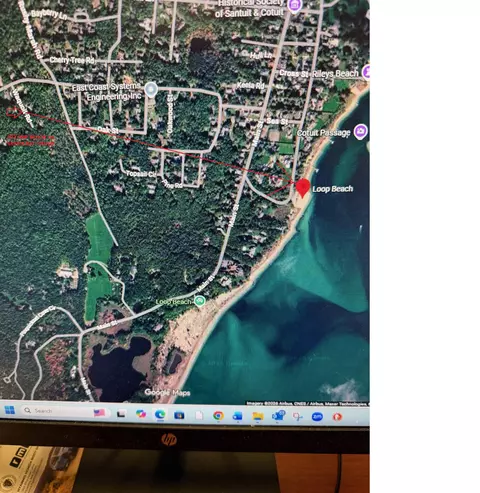Open the blank white document taskbar icon
Screen dimensions: 480x493
click(199, 415)
